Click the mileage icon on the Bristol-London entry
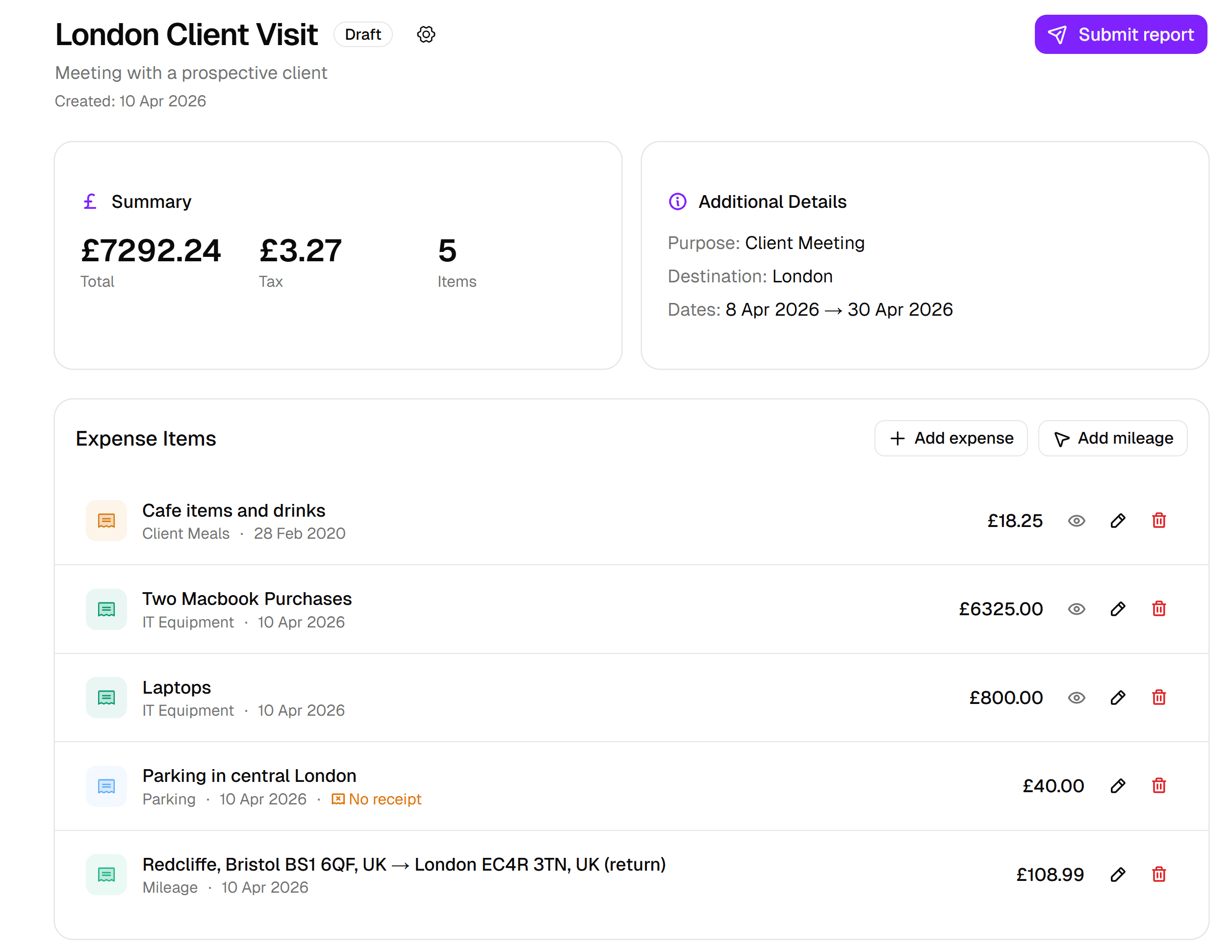This screenshot has width=1232, height=952. [106, 874]
